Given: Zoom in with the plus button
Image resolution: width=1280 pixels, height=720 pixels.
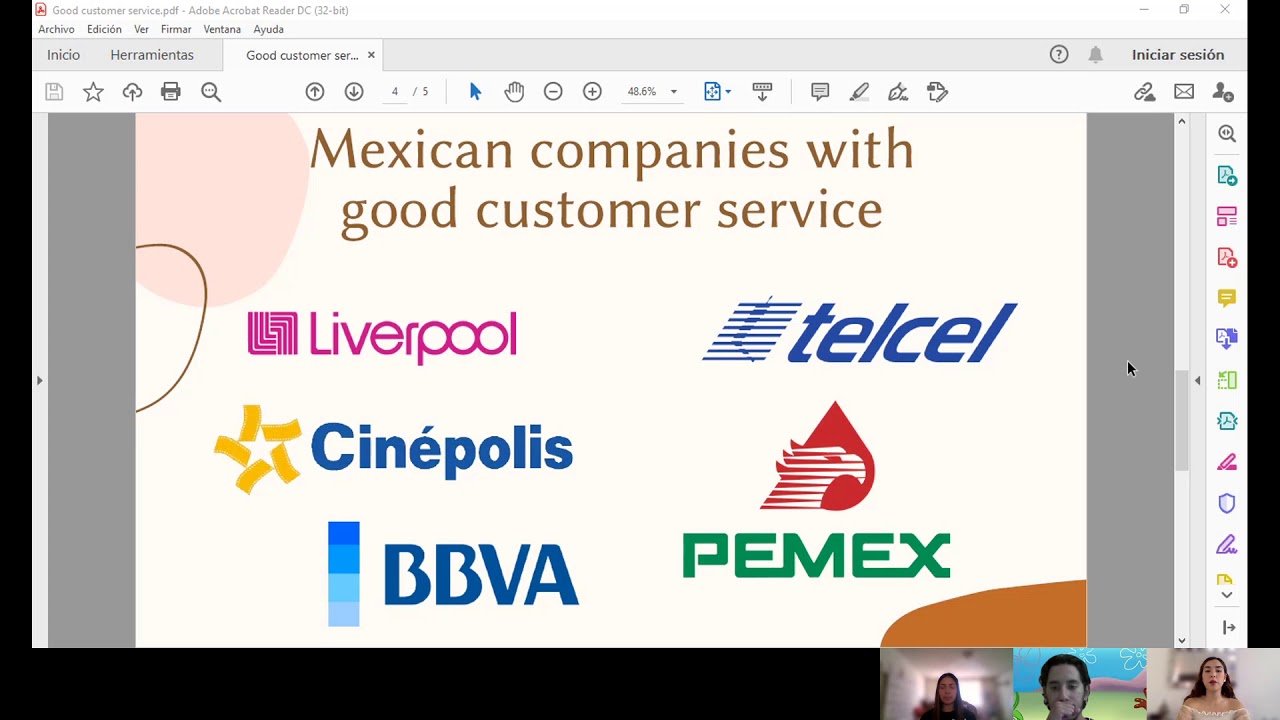Looking at the screenshot, I should [592, 92].
